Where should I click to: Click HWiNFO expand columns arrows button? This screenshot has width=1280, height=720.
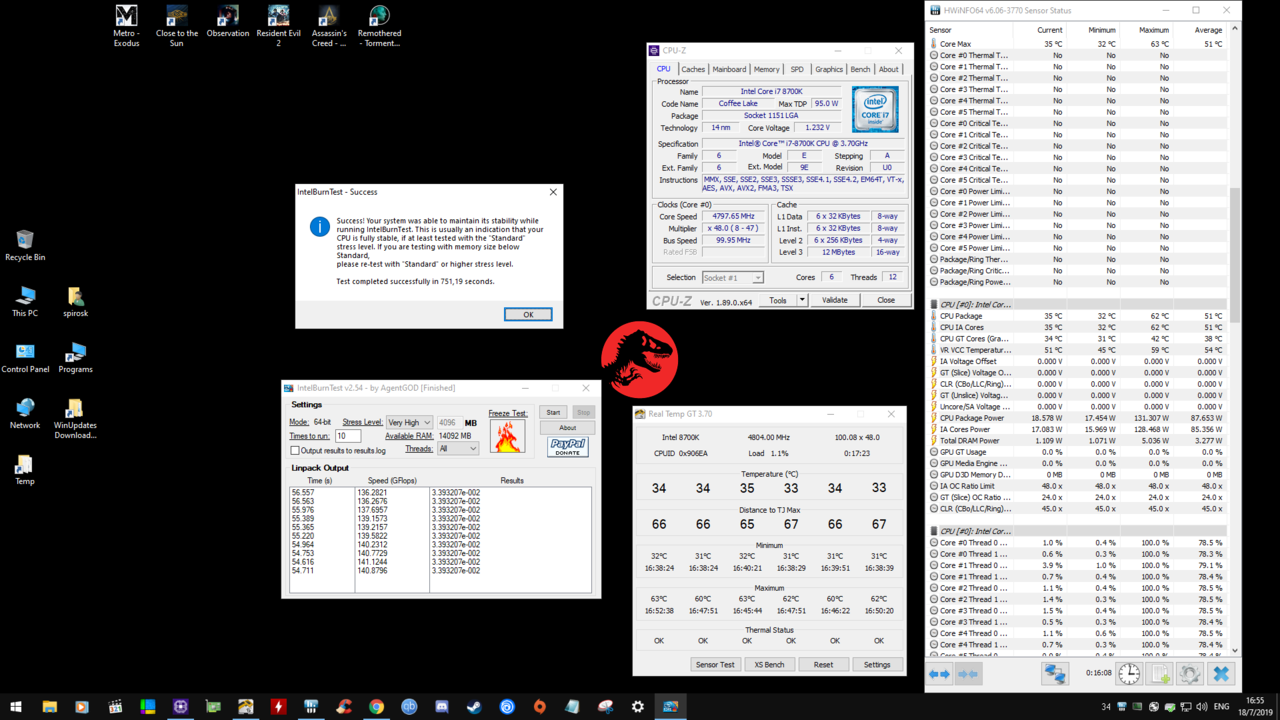[x=940, y=674]
